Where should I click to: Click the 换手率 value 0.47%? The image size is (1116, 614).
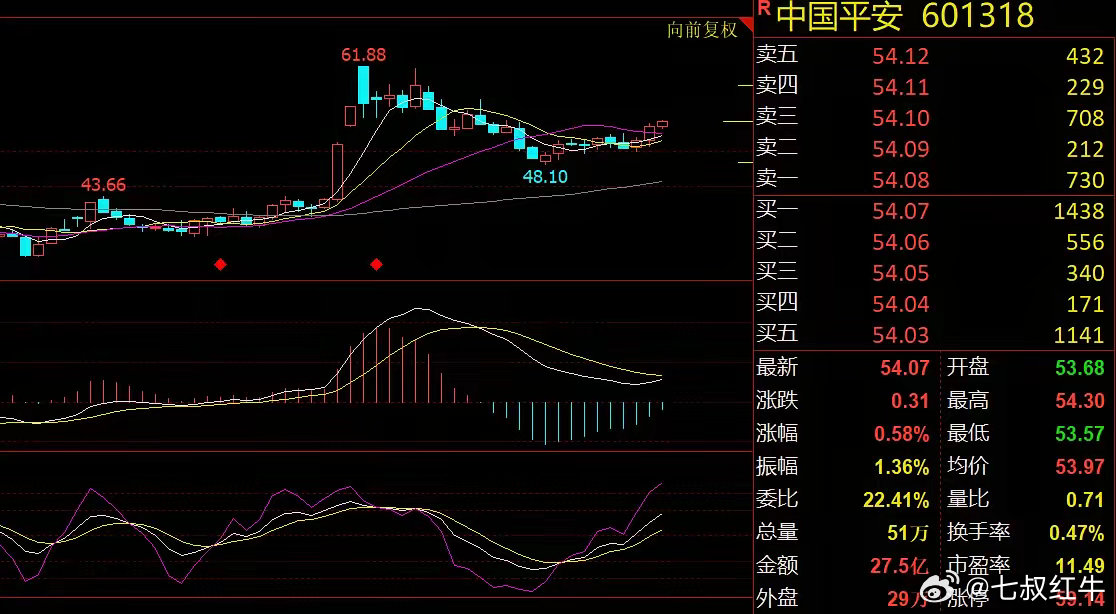[x=1078, y=532]
